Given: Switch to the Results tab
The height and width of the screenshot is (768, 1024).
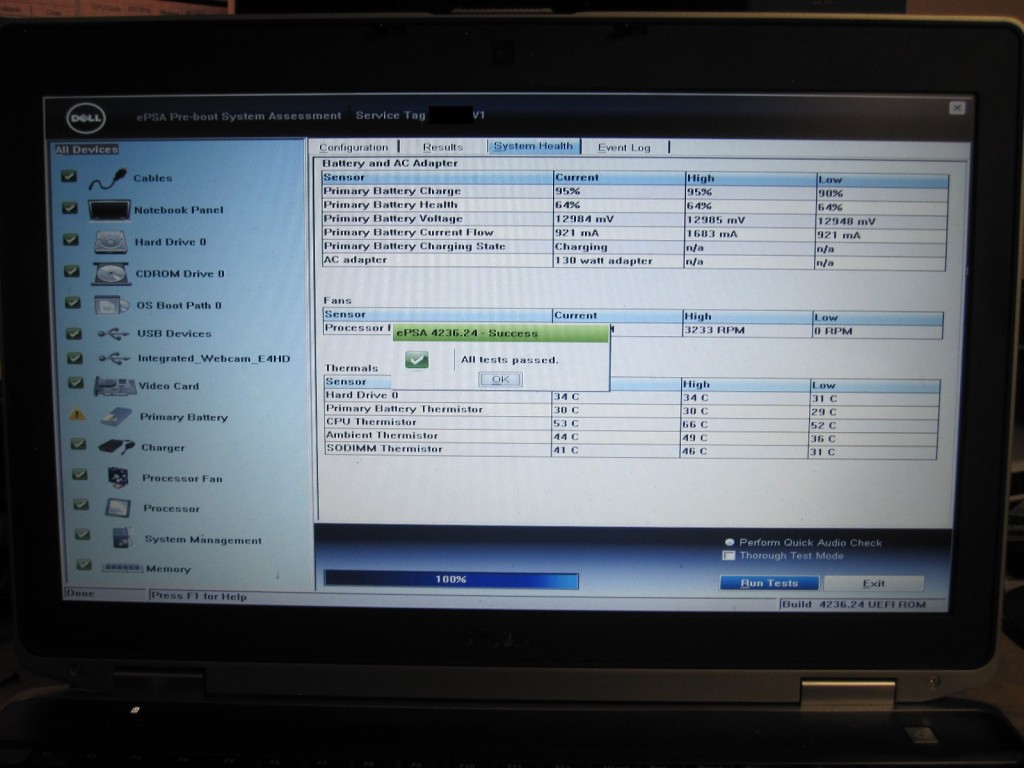Looking at the screenshot, I should click(x=443, y=148).
